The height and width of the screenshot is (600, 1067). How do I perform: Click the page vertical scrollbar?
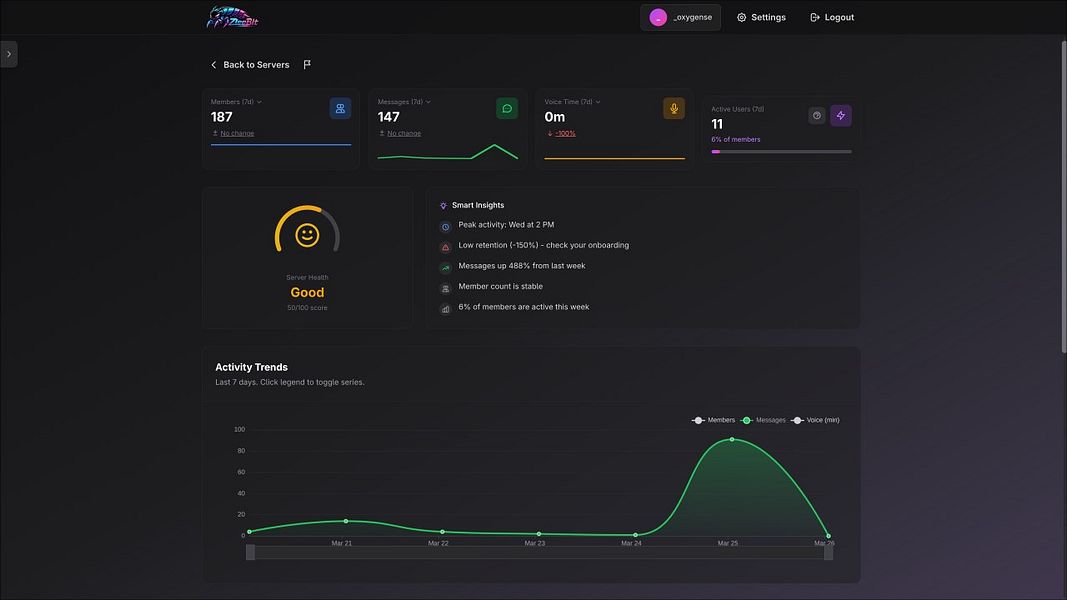[x=1063, y=197]
